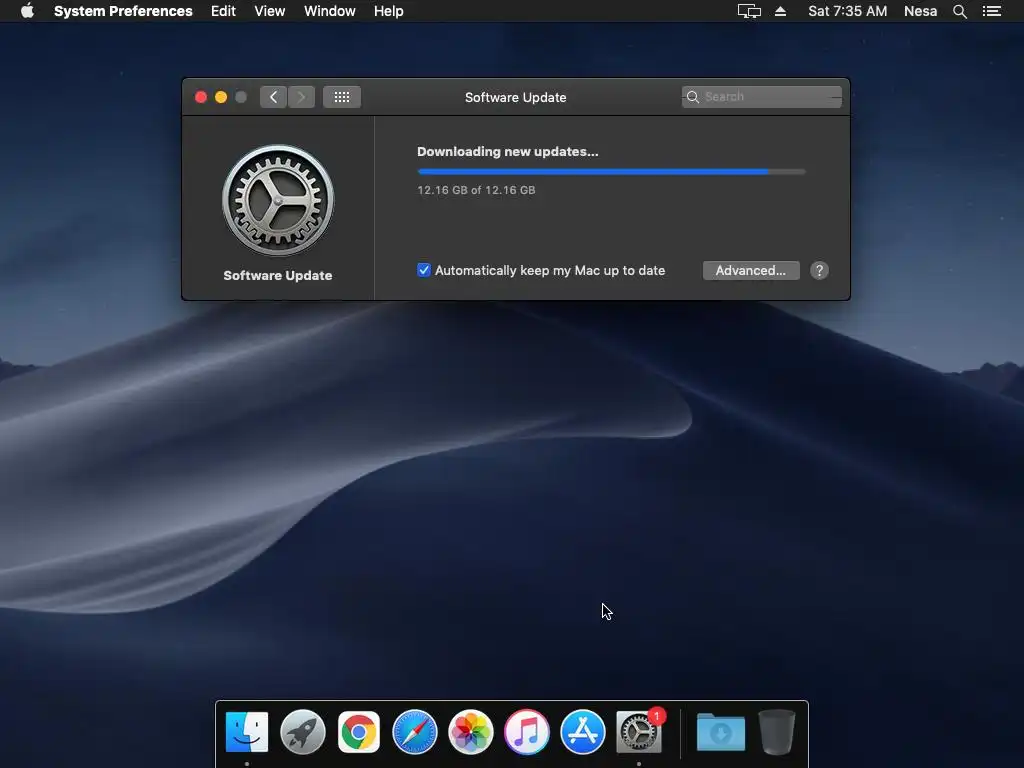
Task: Click the Search field in Software Update
Action: tap(761, 97)
